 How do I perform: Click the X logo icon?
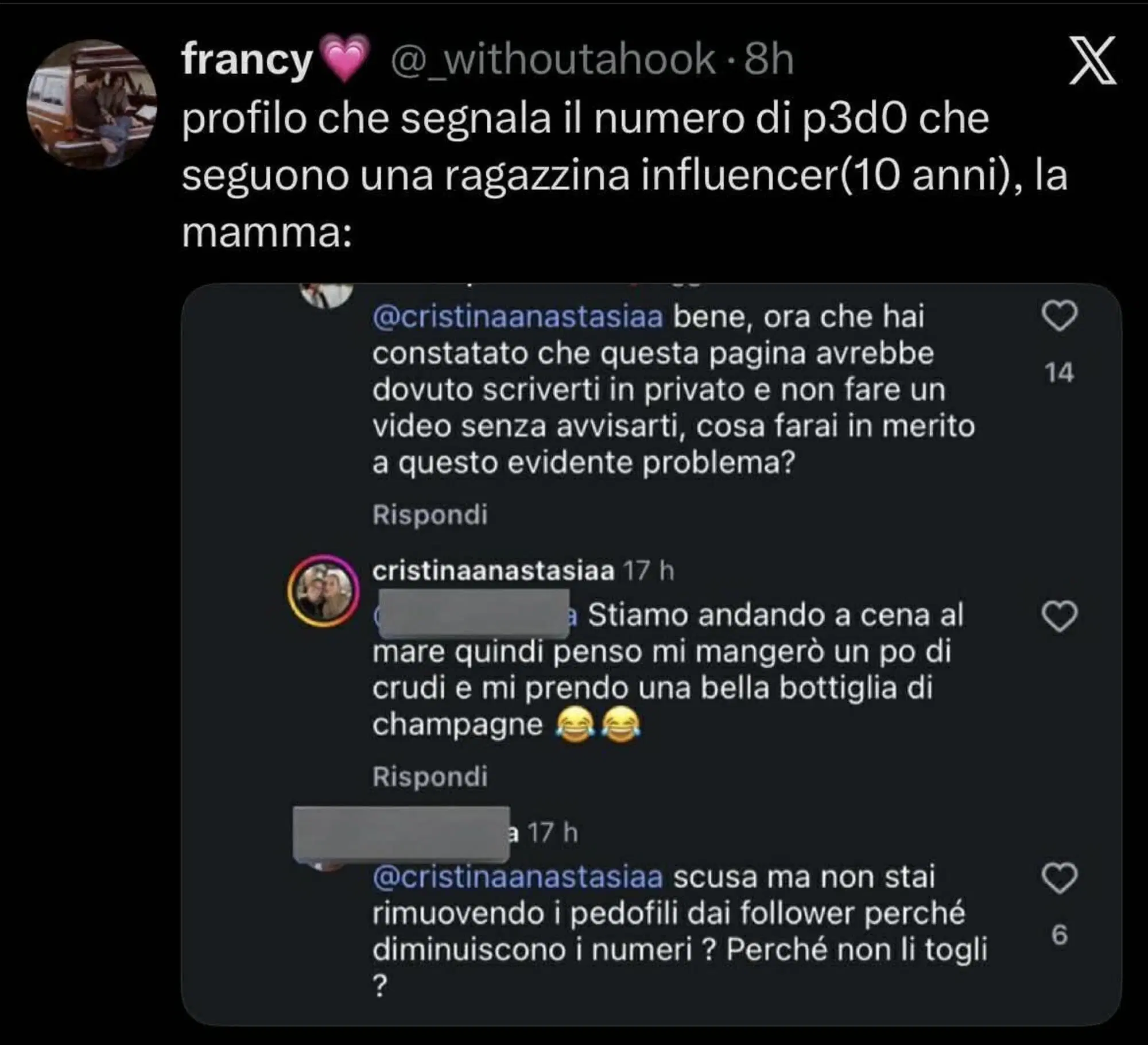(x=1092, y=60)
